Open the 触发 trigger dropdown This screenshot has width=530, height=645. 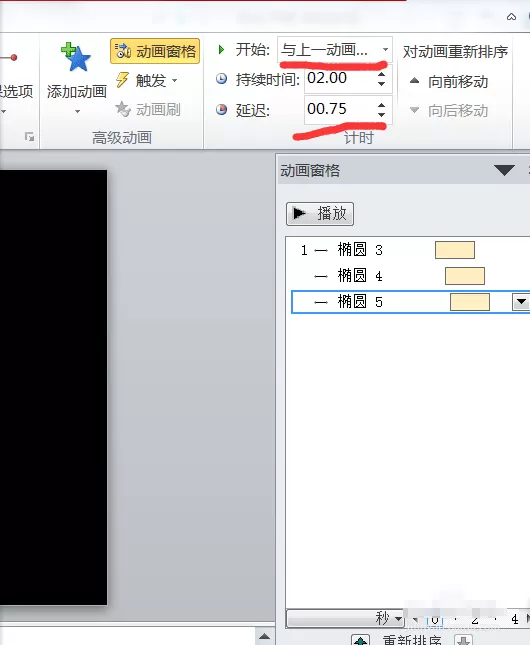147,80
